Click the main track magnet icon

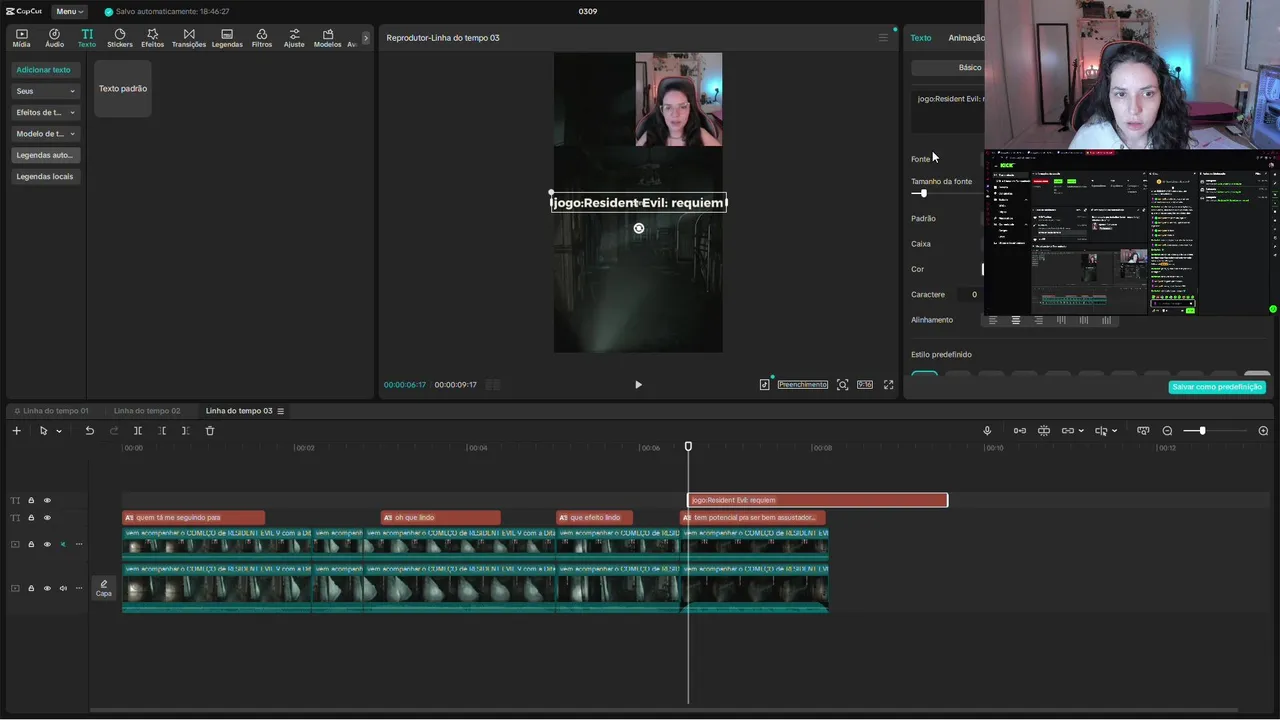(x=1019, y=431)
